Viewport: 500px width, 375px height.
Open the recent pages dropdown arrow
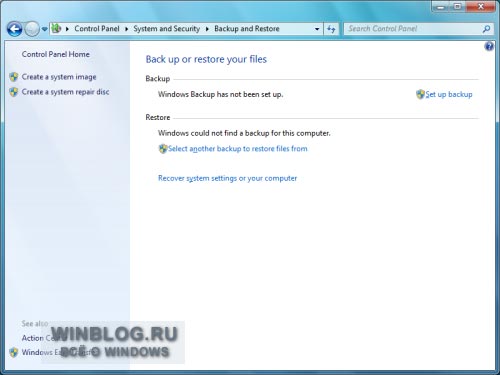coord(44,29)
